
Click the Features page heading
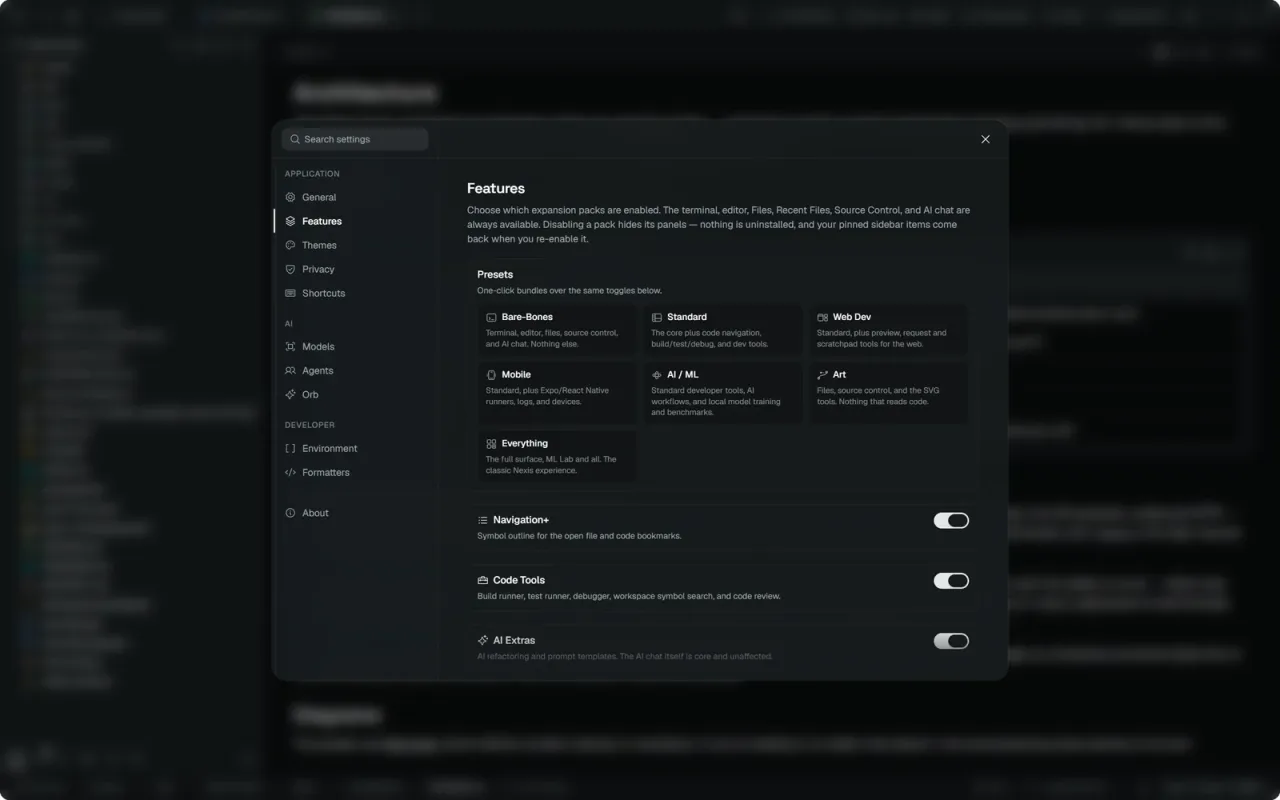(x=496, y=188)
